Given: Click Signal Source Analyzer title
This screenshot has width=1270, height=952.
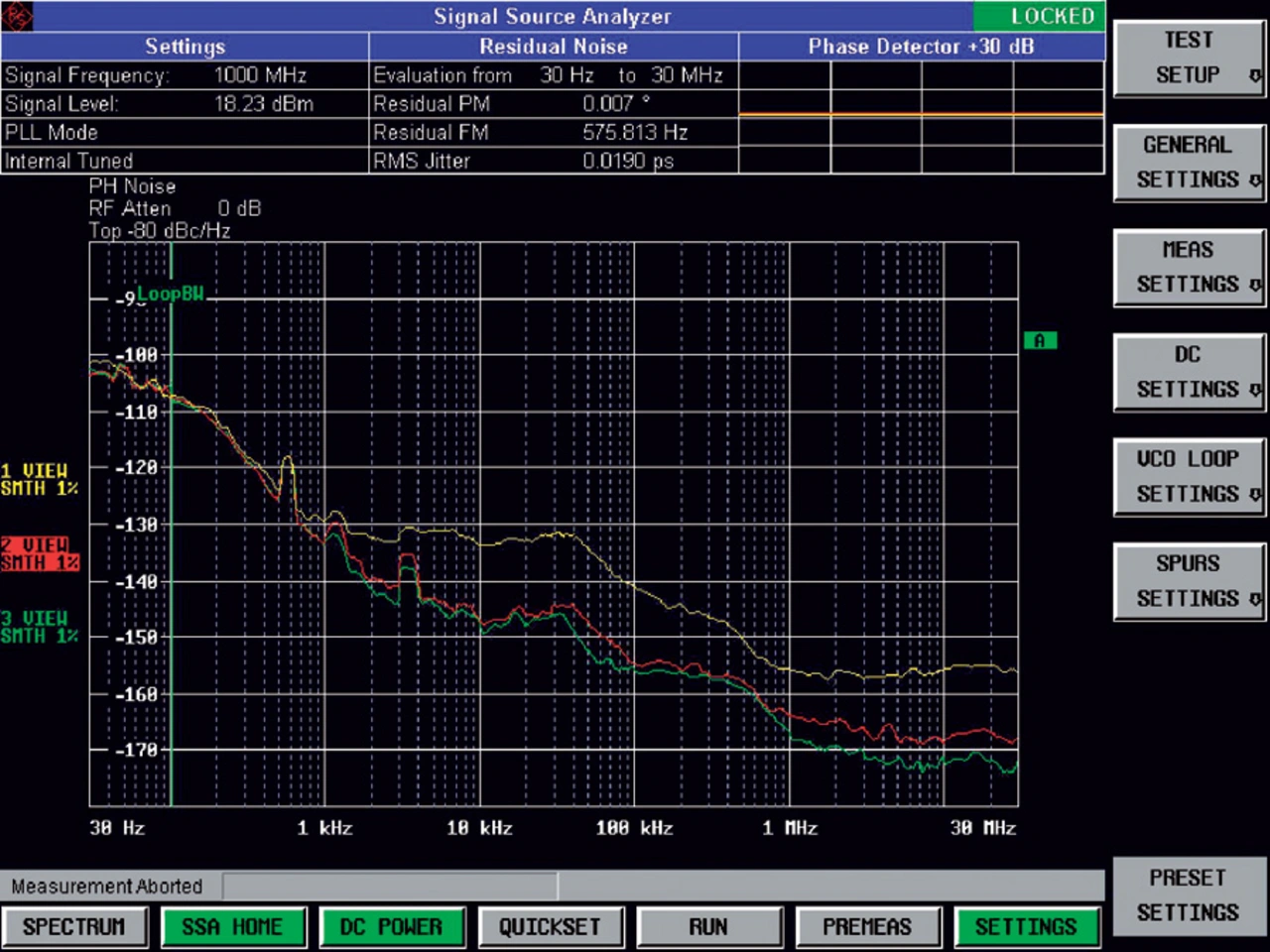Looking at the screenshot, I should point(553,16).
